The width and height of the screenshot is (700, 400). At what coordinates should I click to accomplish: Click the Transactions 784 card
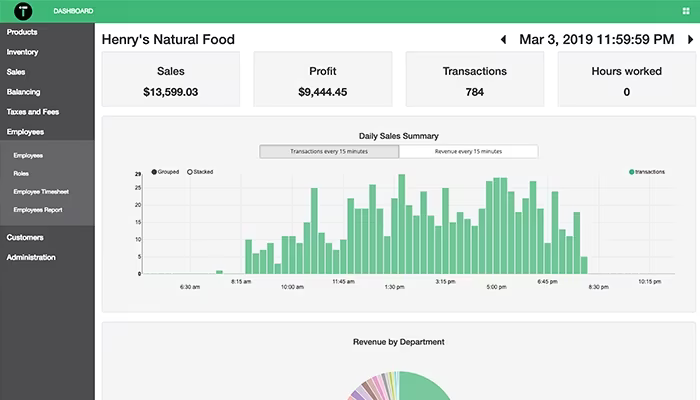pos(475,79)
